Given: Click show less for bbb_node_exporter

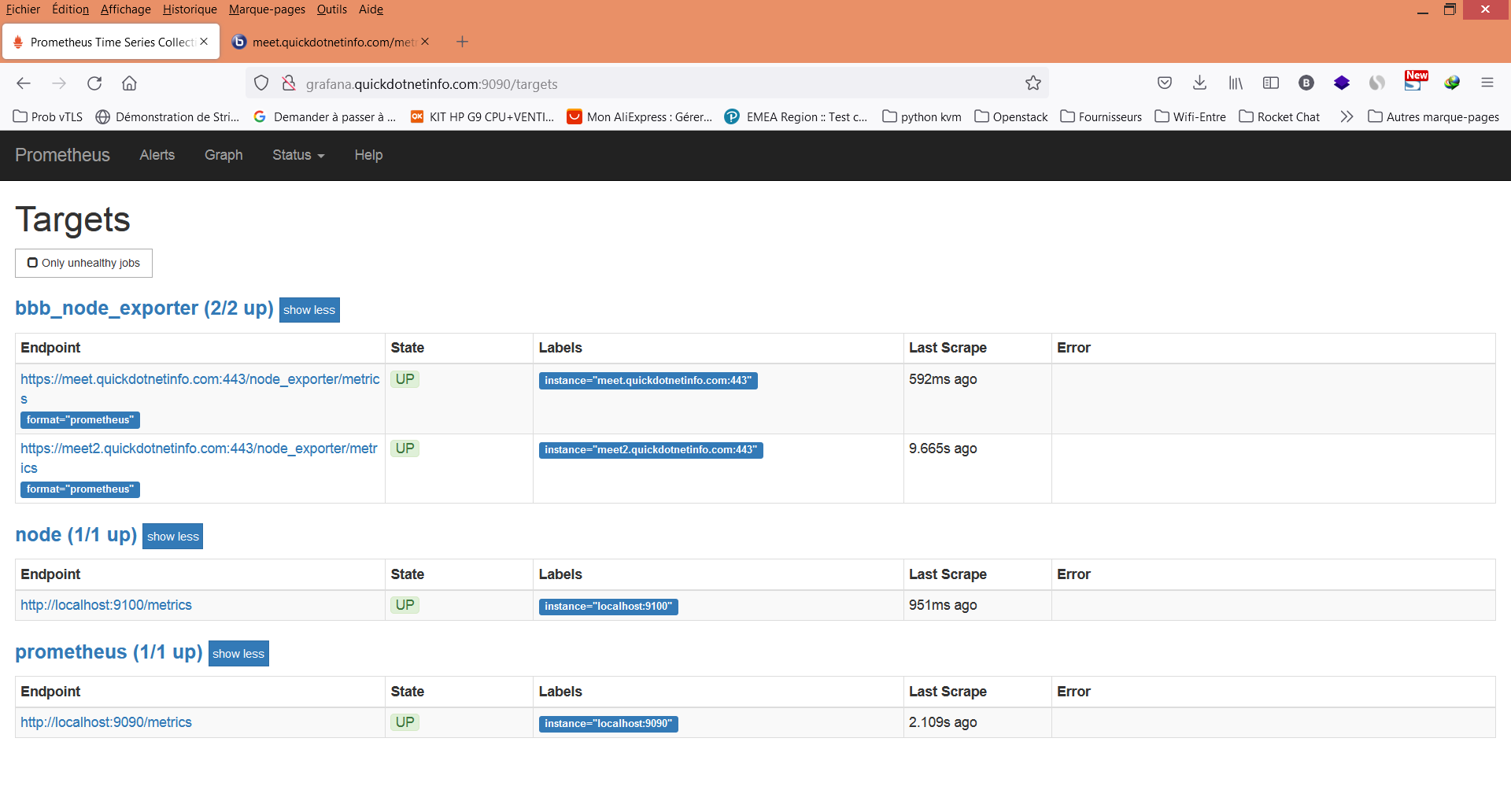Looking at the screenshot, I should (x=308, y=309).
